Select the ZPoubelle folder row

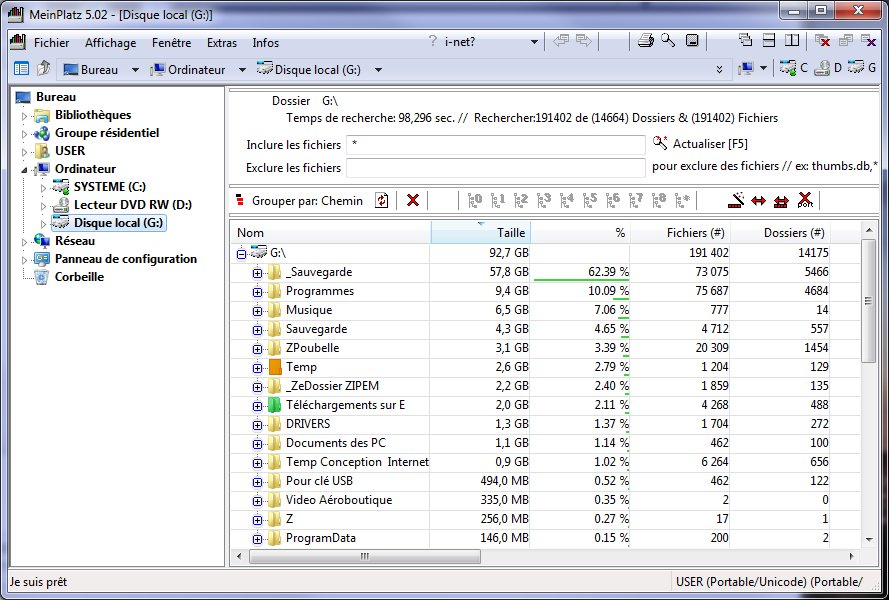(x=547, y=348)
